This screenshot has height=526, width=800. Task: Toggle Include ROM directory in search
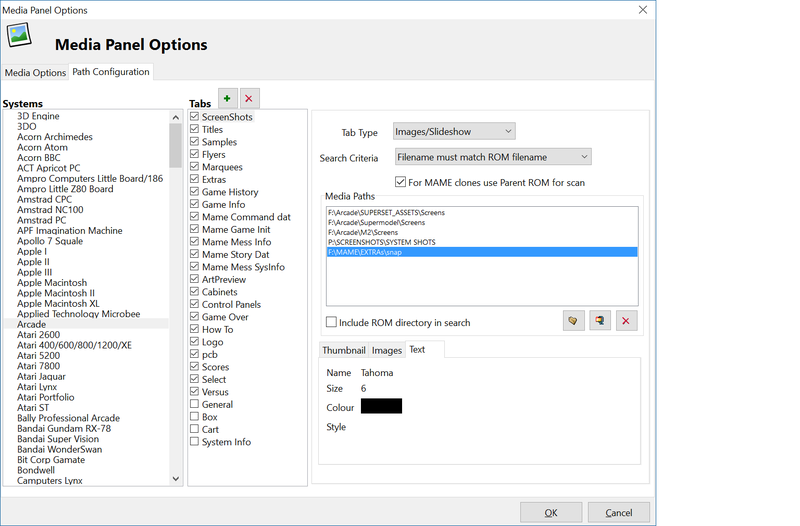tap(332, 323)
